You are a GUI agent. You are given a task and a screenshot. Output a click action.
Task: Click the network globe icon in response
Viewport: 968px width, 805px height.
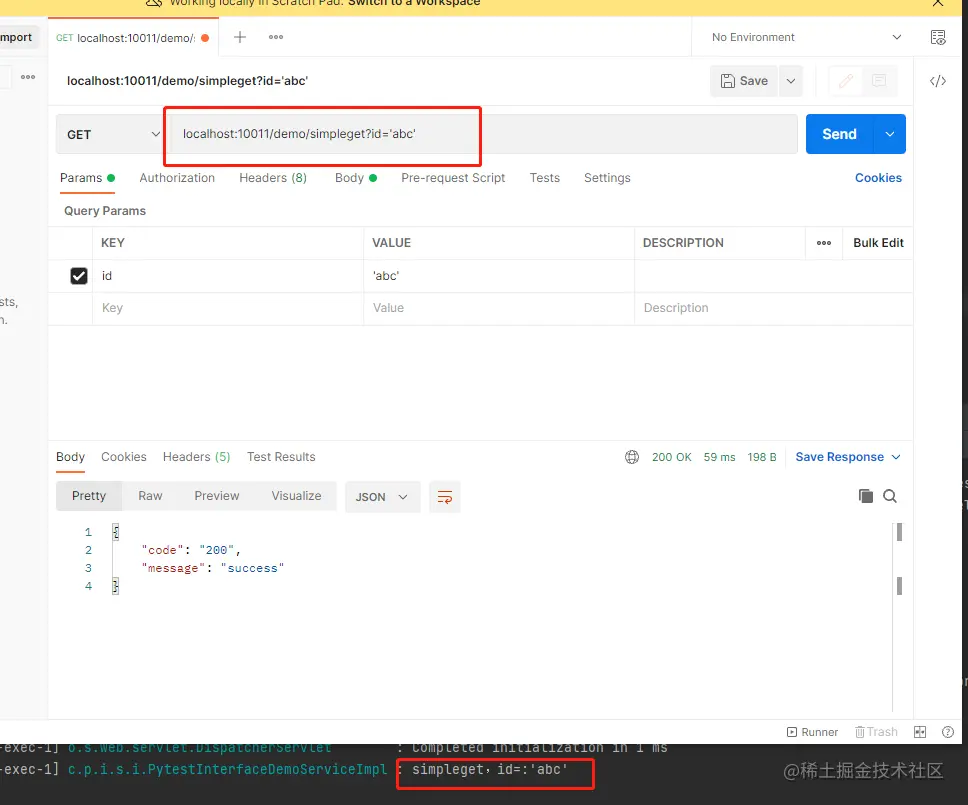632,457
